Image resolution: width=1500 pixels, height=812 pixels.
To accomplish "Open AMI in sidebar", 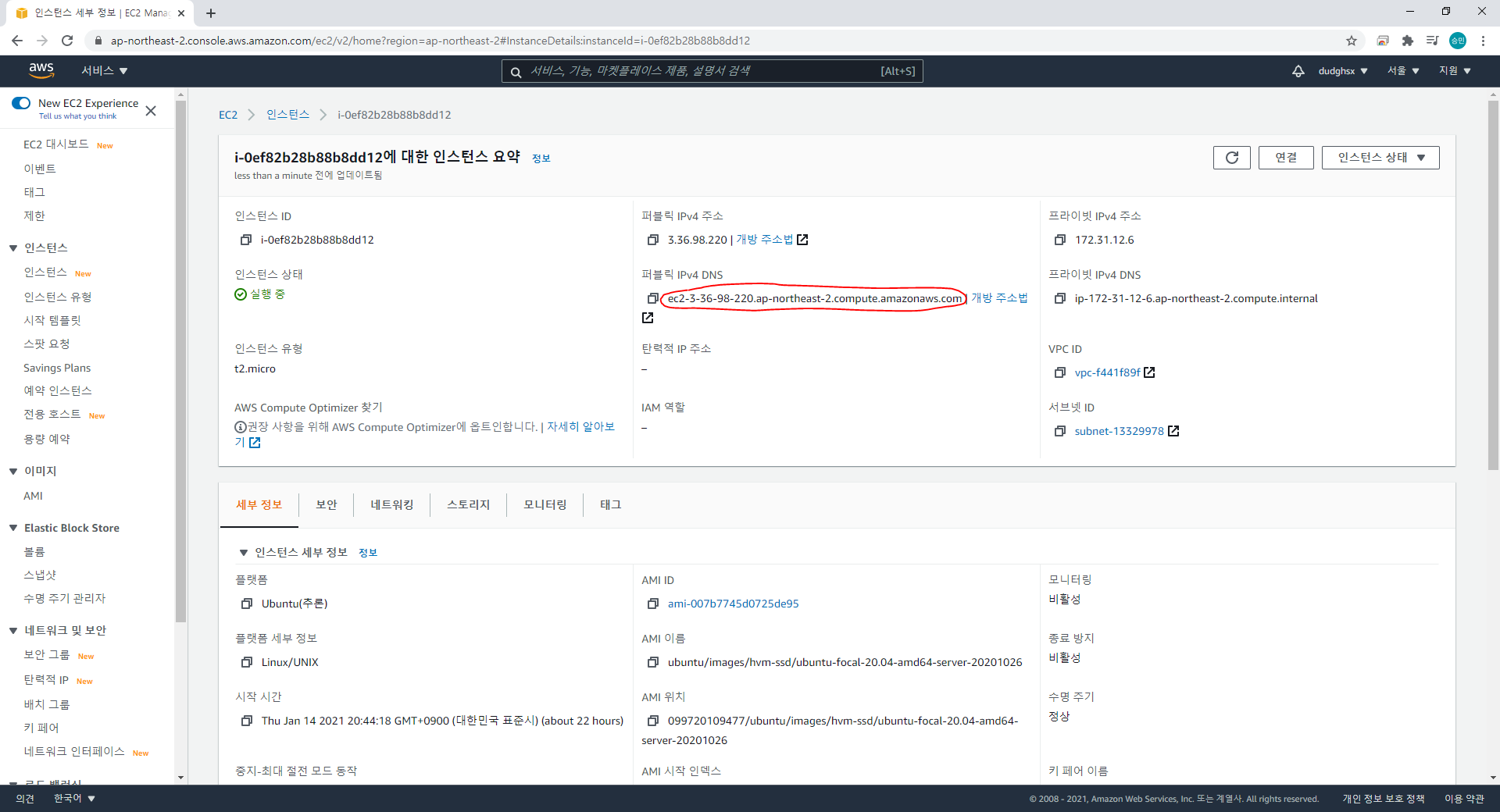I will tap(33, 497).
